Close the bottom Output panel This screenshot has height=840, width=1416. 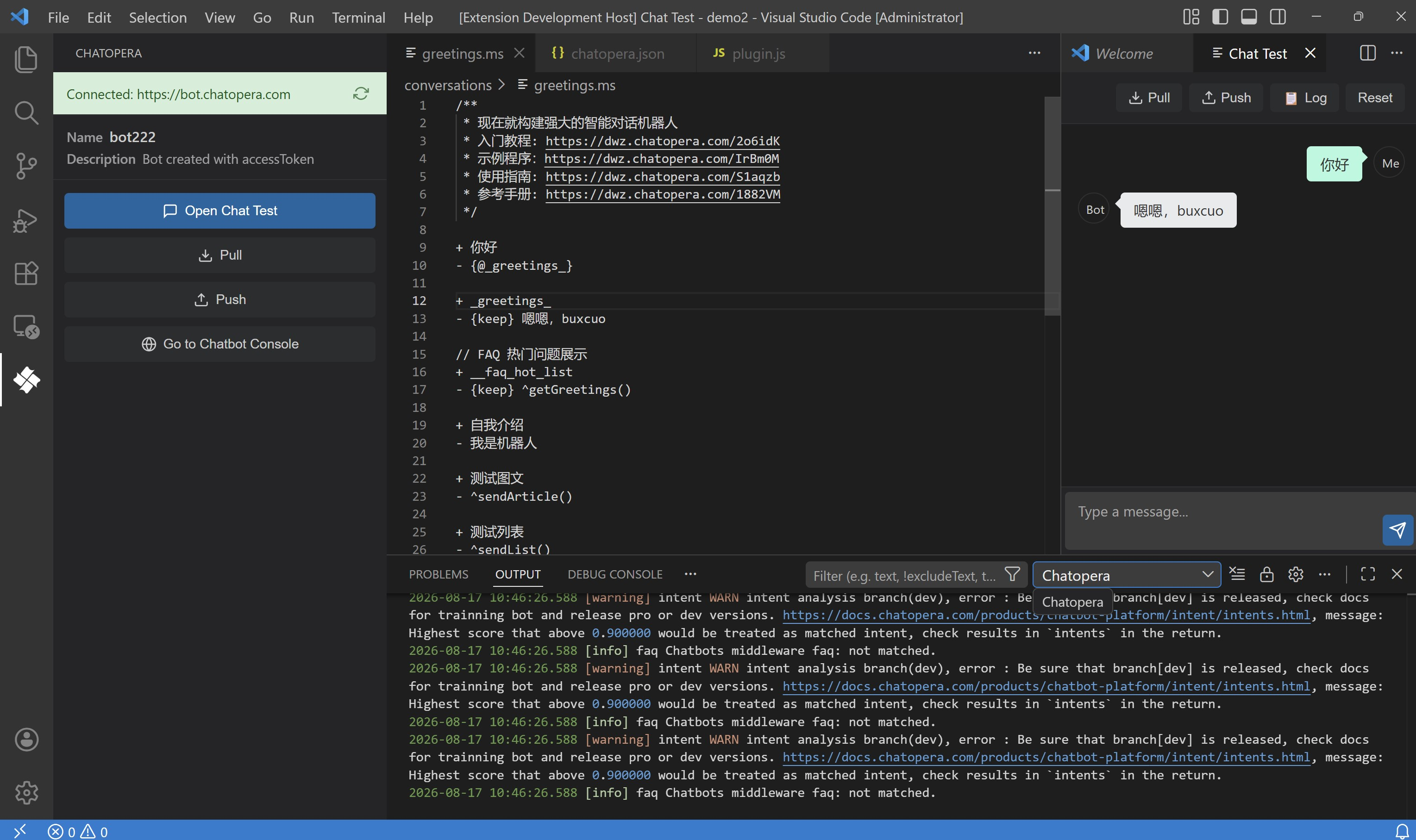1397,574
